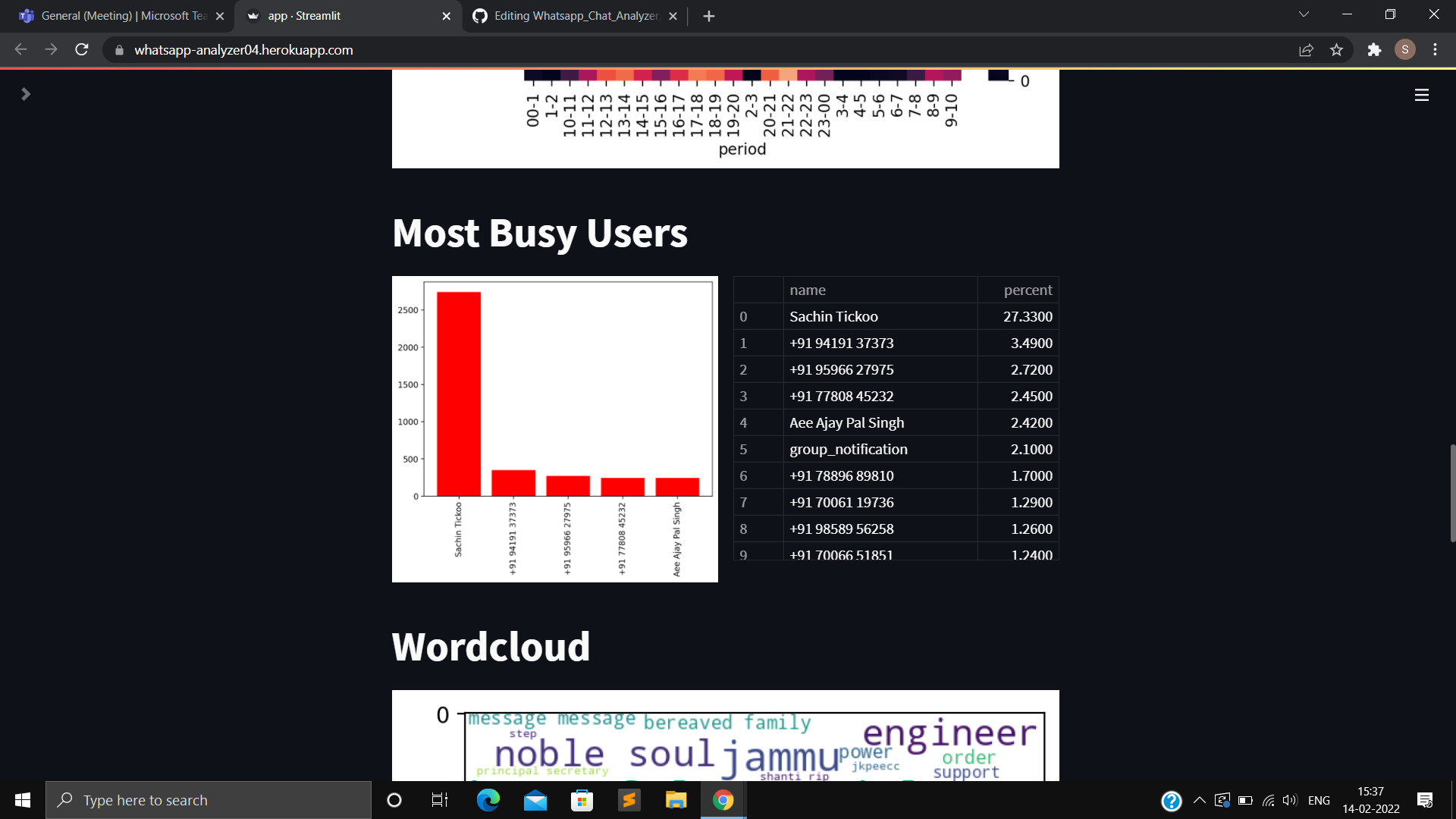Open a new browser tab
Screen dimensions: 1456x819
[x=708, y=15]
